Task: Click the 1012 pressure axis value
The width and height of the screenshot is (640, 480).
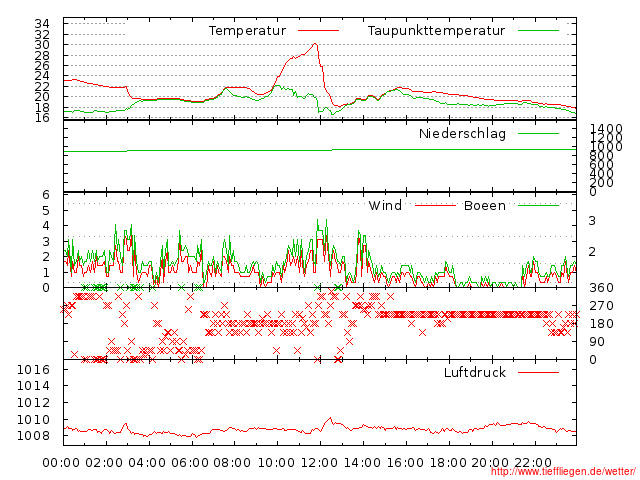Action: [x=33, y=403]
